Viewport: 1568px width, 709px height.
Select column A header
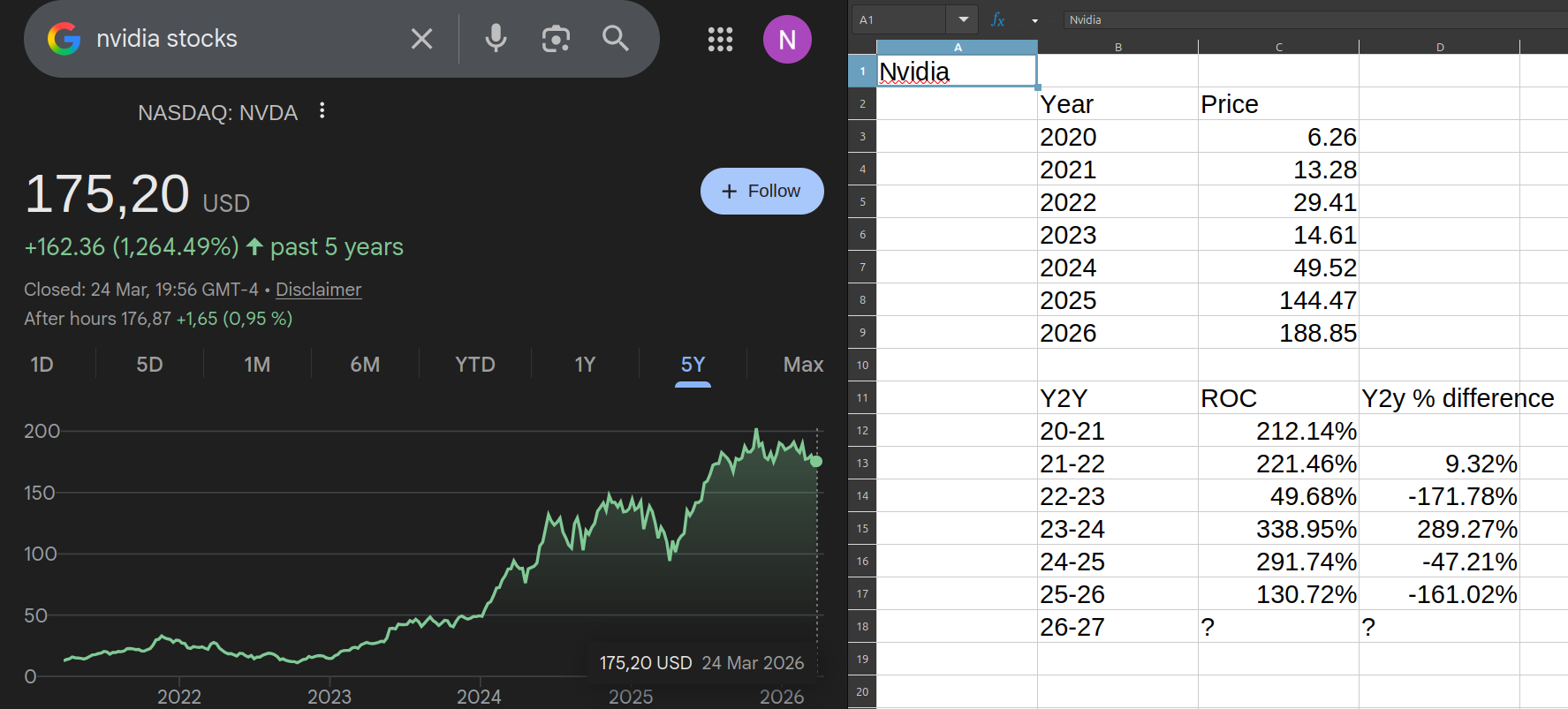tap(957, 47)
